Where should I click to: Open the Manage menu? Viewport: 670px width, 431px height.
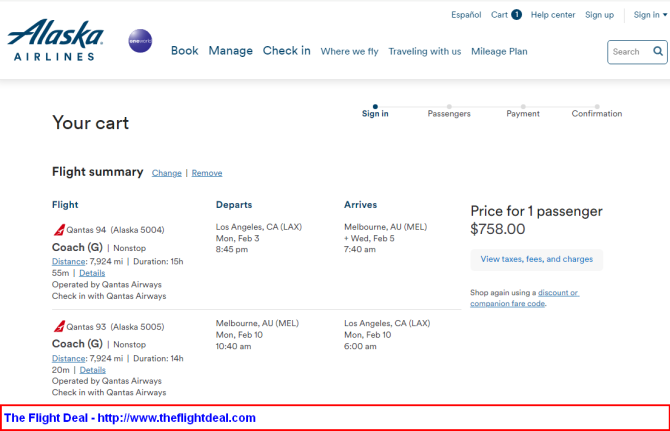[230, 51]
